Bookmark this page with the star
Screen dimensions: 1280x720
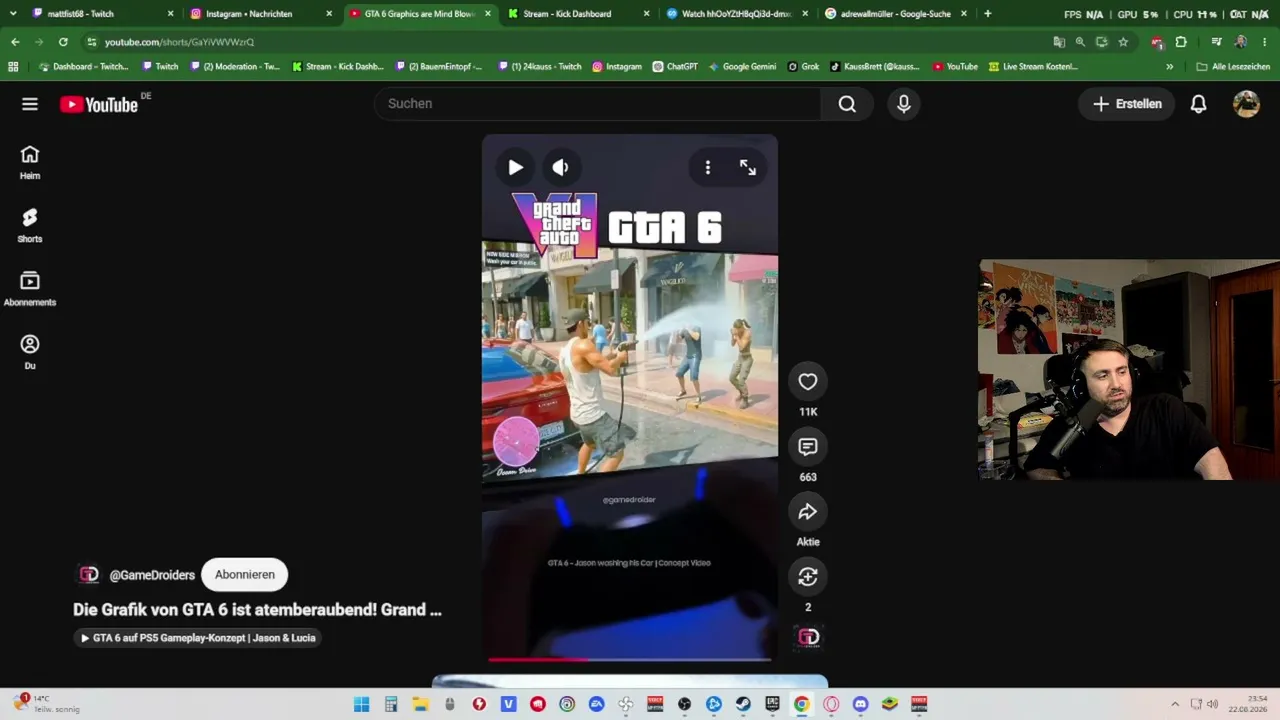point(1123,42)
